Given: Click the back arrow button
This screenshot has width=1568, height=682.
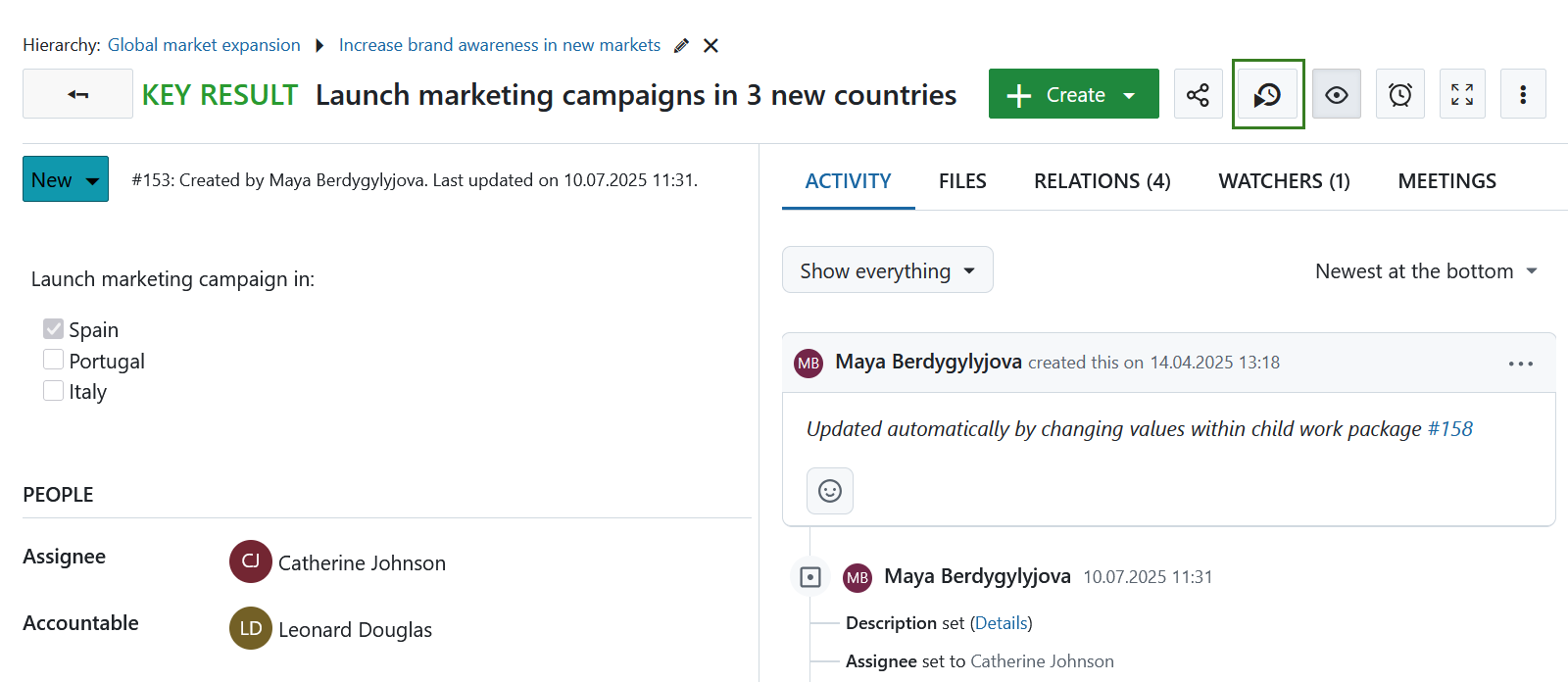Looking at the screenshot, I should [x=77, y=94].
